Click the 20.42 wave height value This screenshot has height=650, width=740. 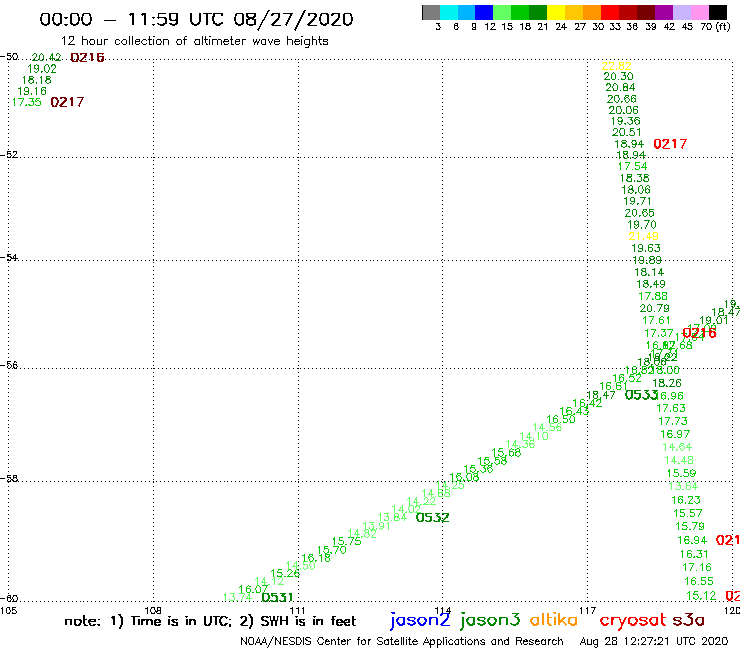click(46, 57)
